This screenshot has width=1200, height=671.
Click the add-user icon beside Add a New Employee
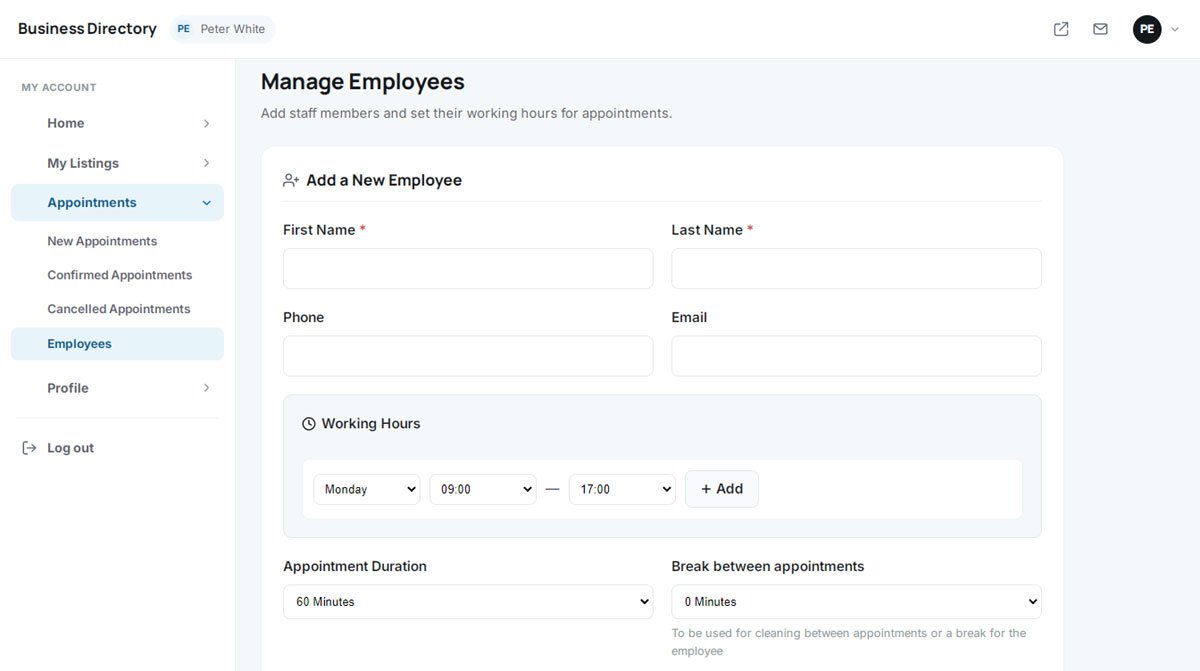pos(291,180)
